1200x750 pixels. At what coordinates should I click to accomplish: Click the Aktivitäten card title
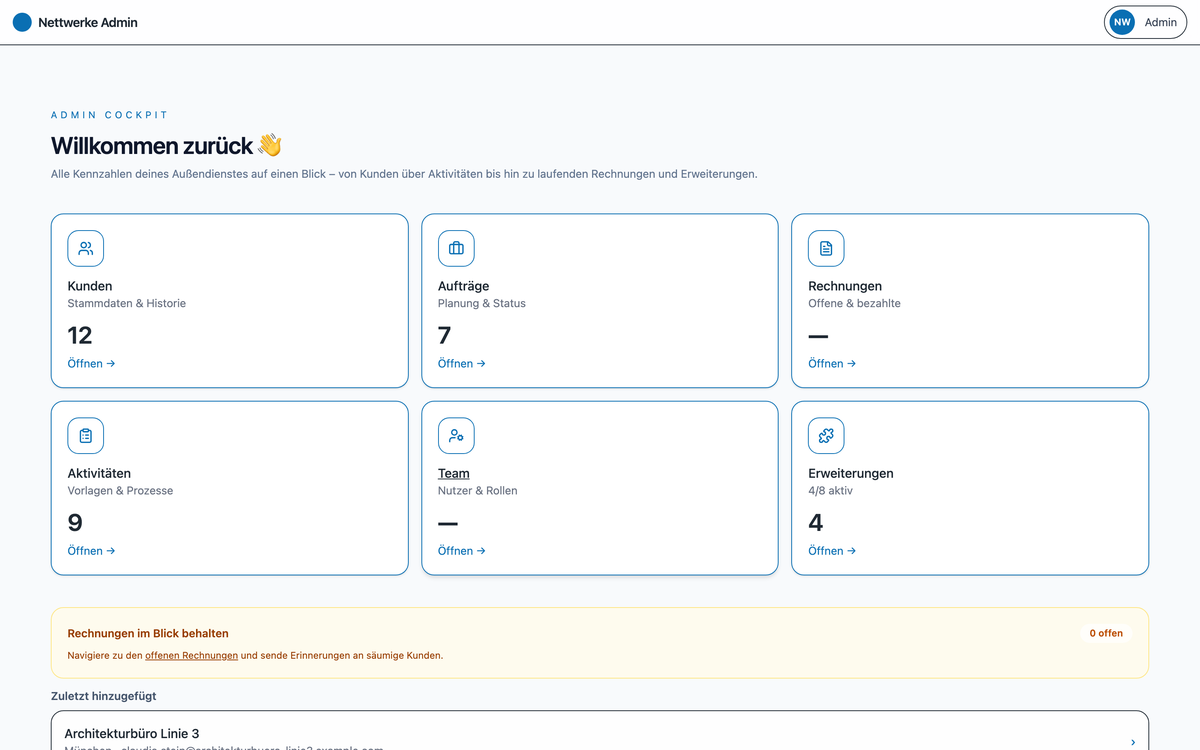tap(99, 473)
